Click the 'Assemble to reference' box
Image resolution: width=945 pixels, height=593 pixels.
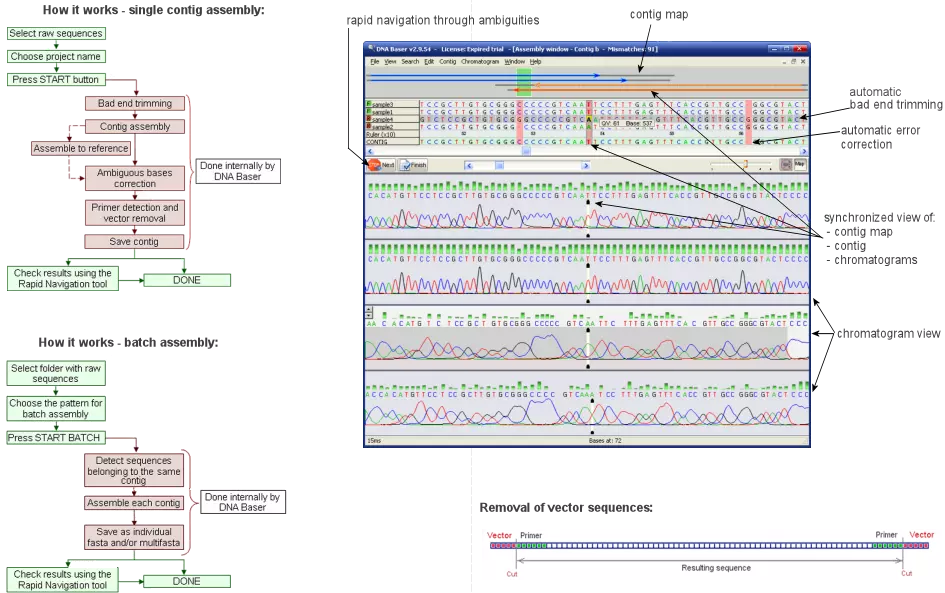[x=81, y=148]
